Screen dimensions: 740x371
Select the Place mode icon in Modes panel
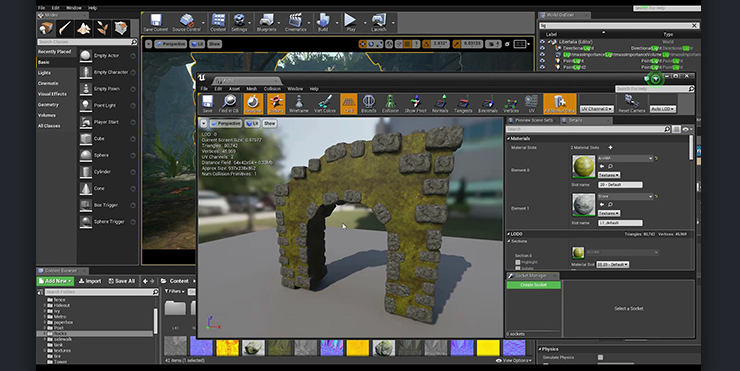pyautogui.click(x=46, y=28)
